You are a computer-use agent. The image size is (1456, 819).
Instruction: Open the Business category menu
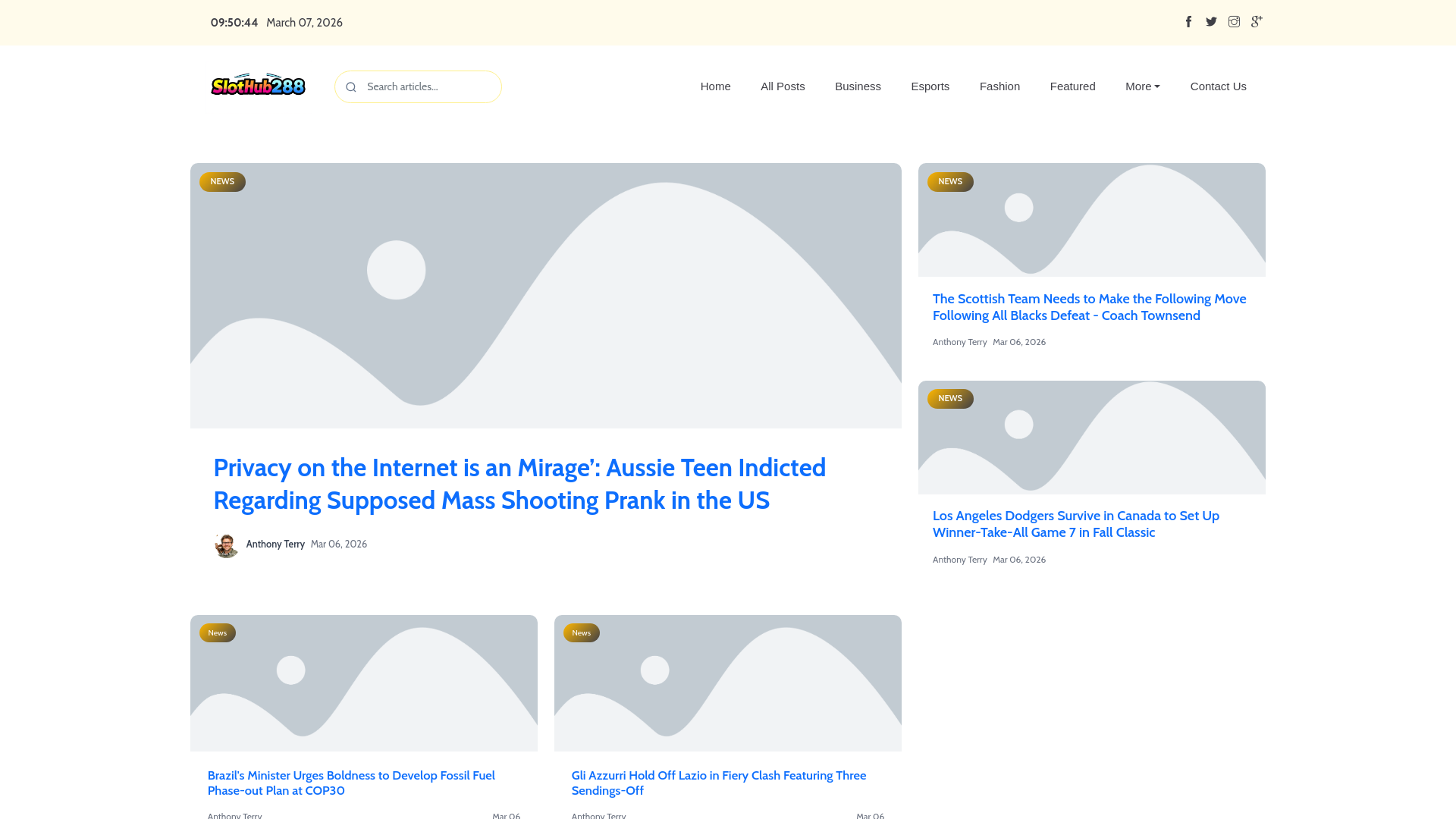point(858,86)
